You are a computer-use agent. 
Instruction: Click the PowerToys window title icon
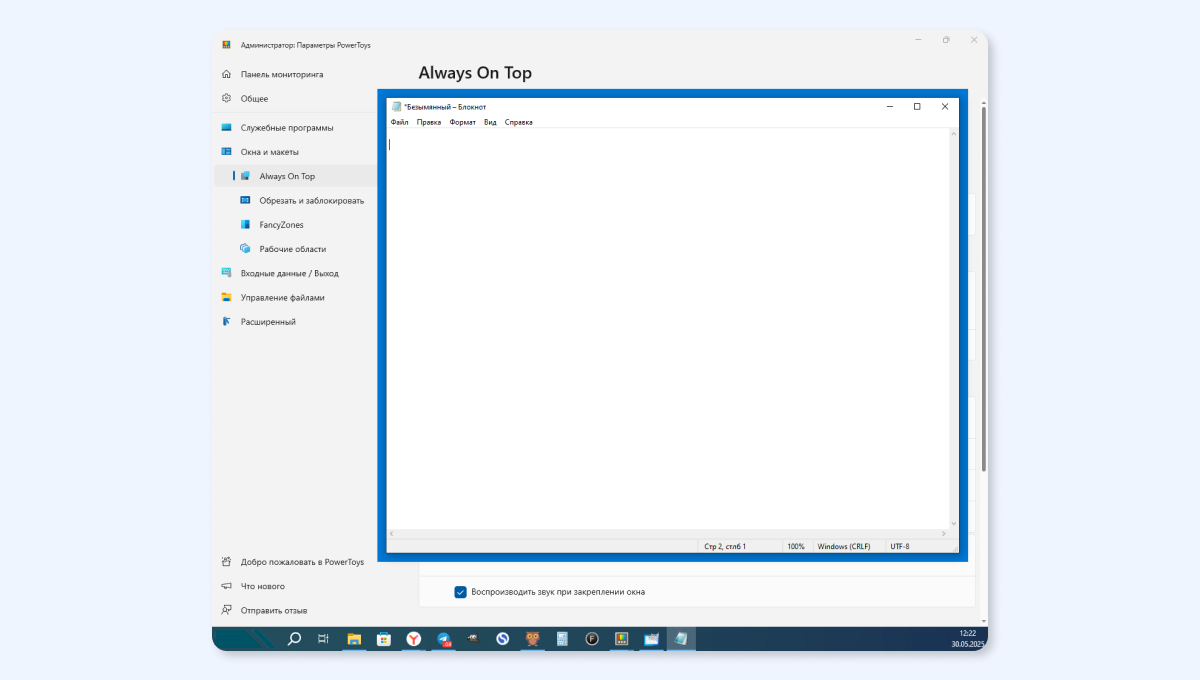click(x=227, y=45)
